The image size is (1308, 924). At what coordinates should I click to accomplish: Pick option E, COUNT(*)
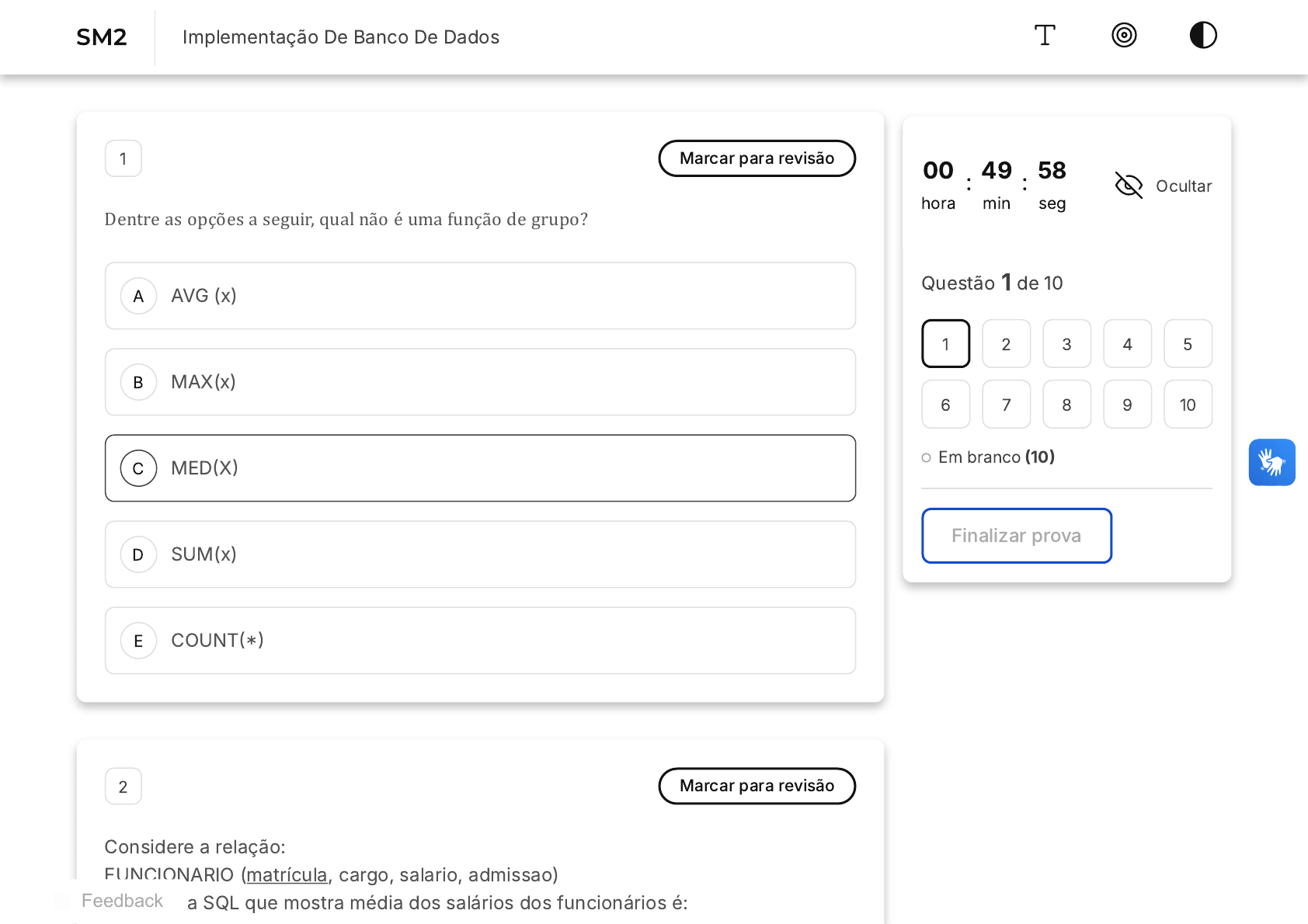(x=480, y=641)
